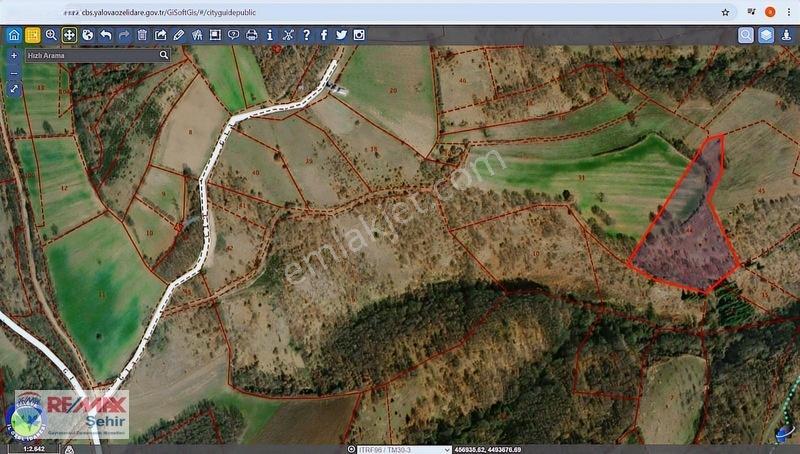Activate the zoom-in magnifier tool
This screenshot has width=800, height=454.
51,35
